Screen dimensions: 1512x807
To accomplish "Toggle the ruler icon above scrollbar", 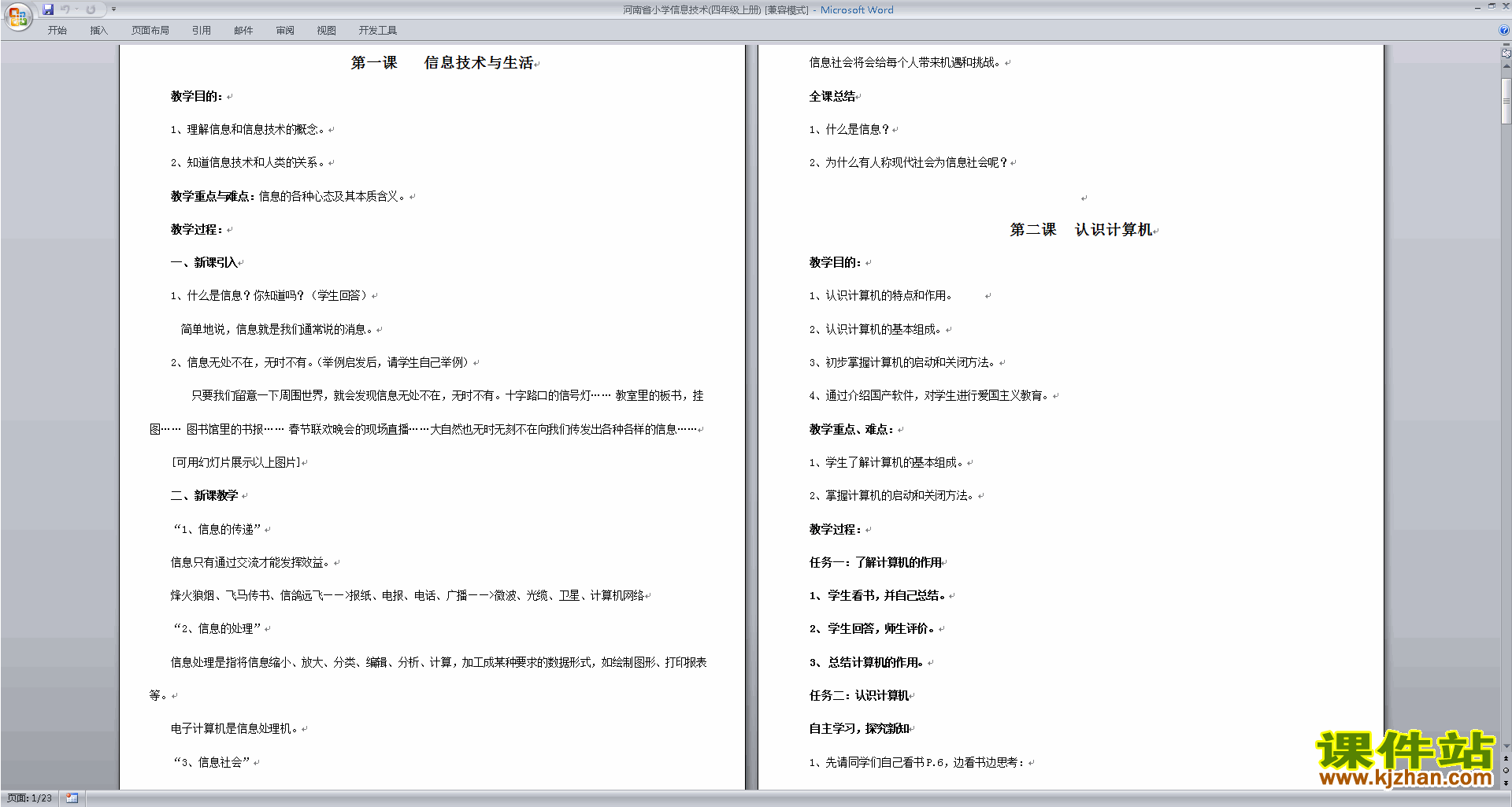I will (1506, 54).
